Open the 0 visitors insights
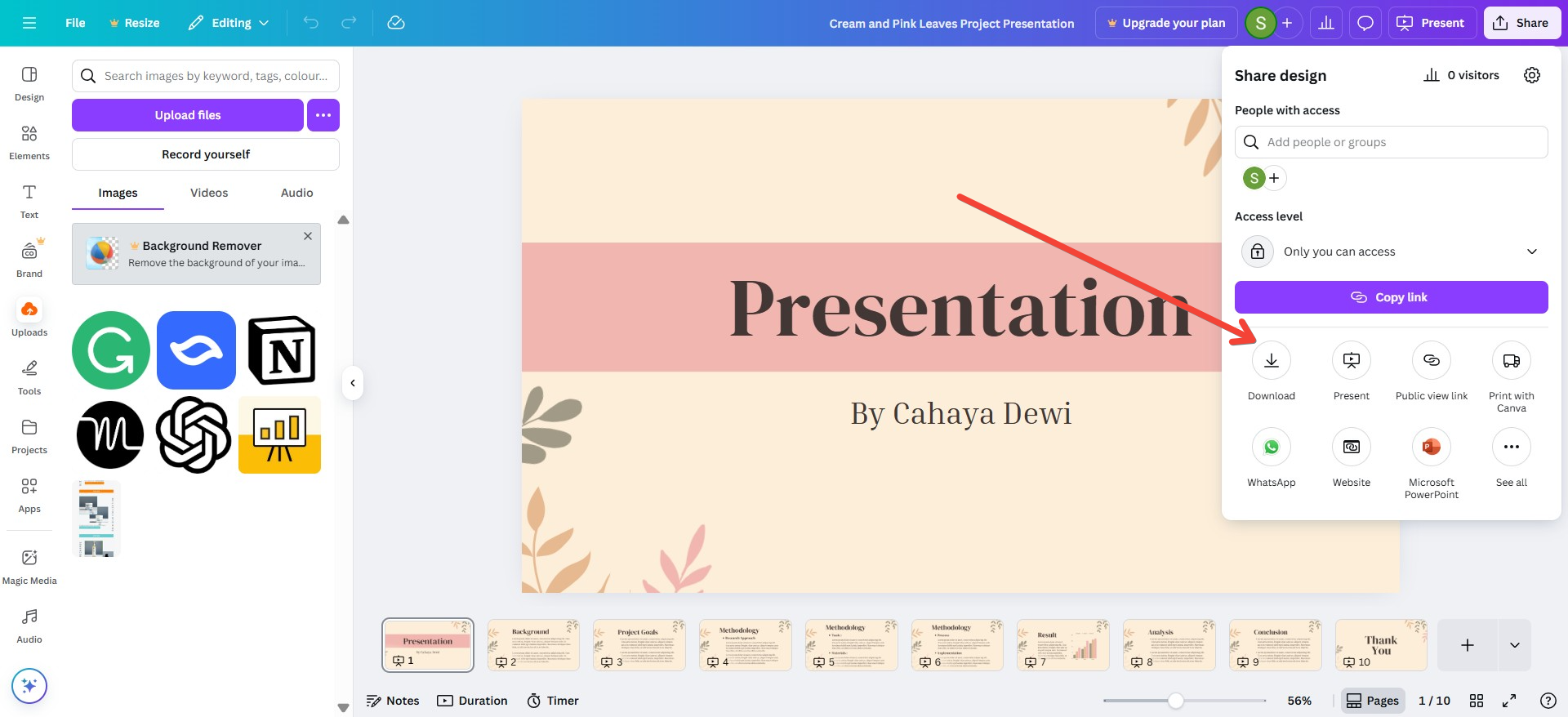This screenshot has height=717, width=1568. (x=1462, y=75)
